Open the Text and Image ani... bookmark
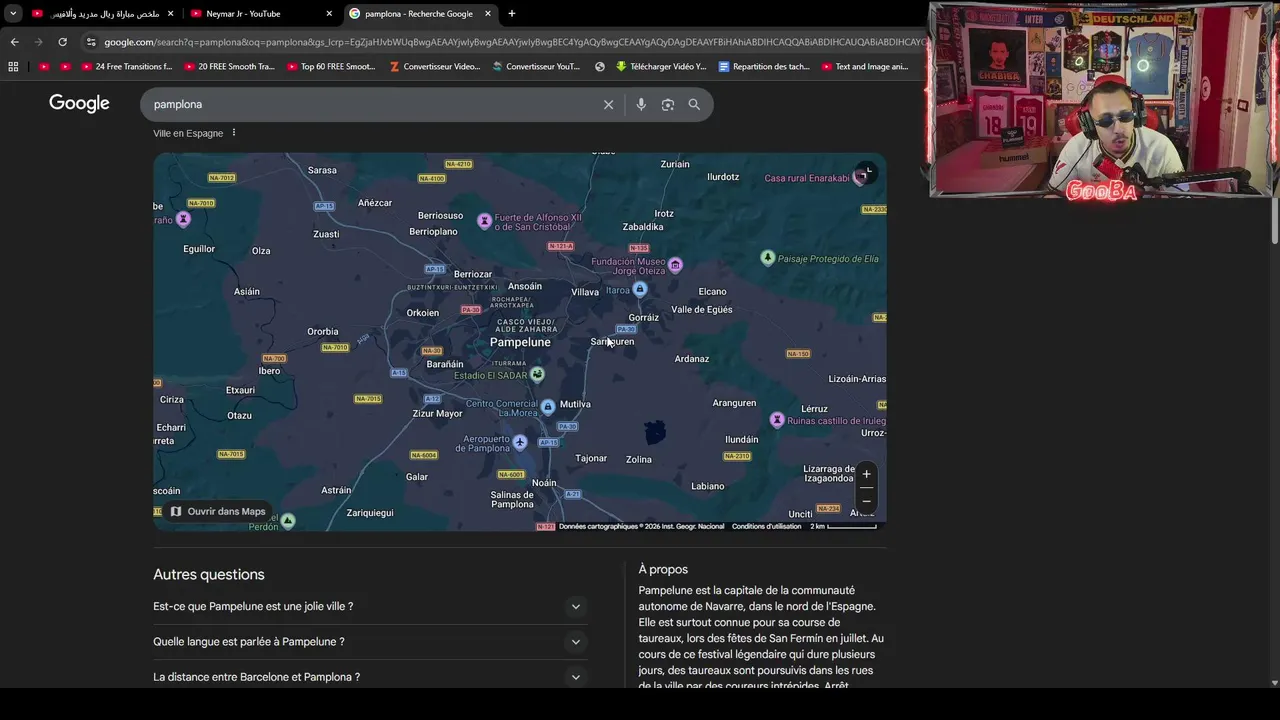 click(x=864, y=67)
